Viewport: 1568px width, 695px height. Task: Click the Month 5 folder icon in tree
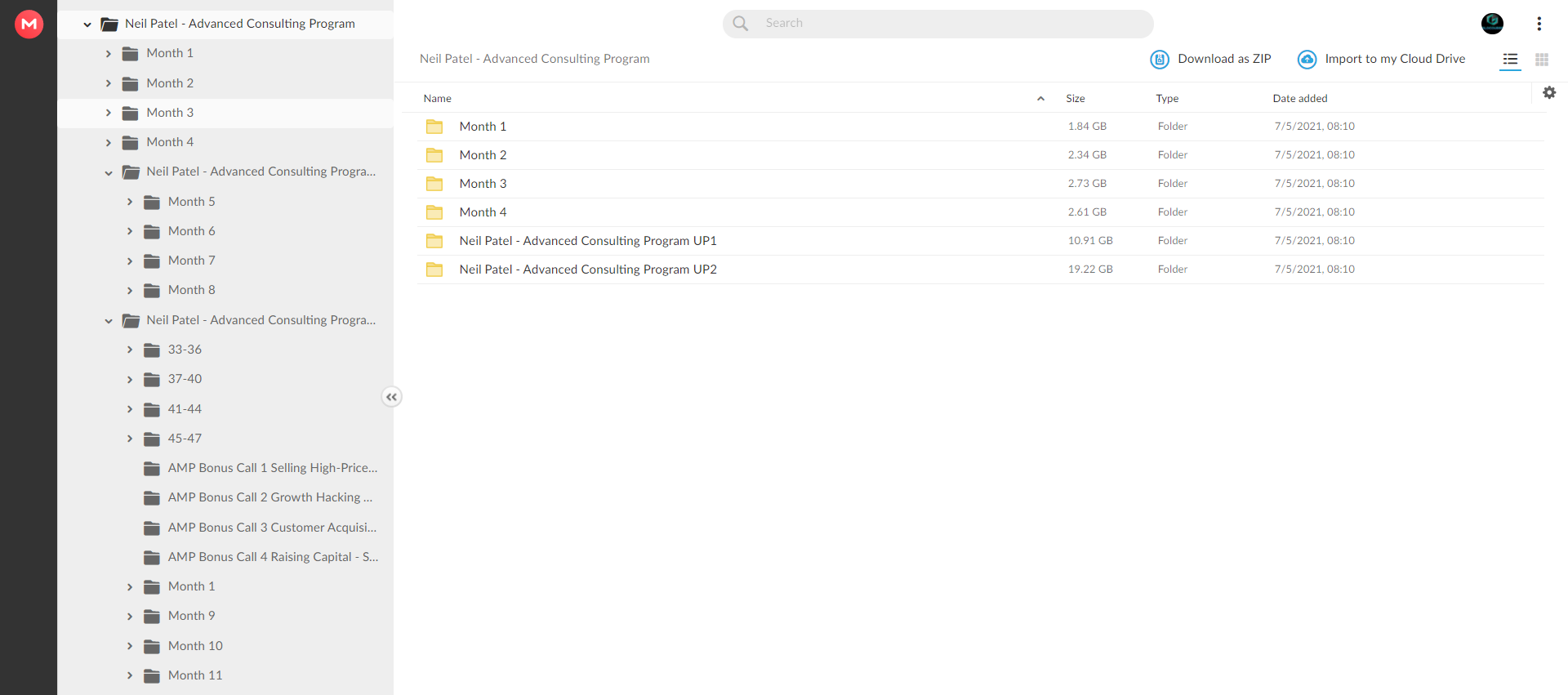click(152, 202)
